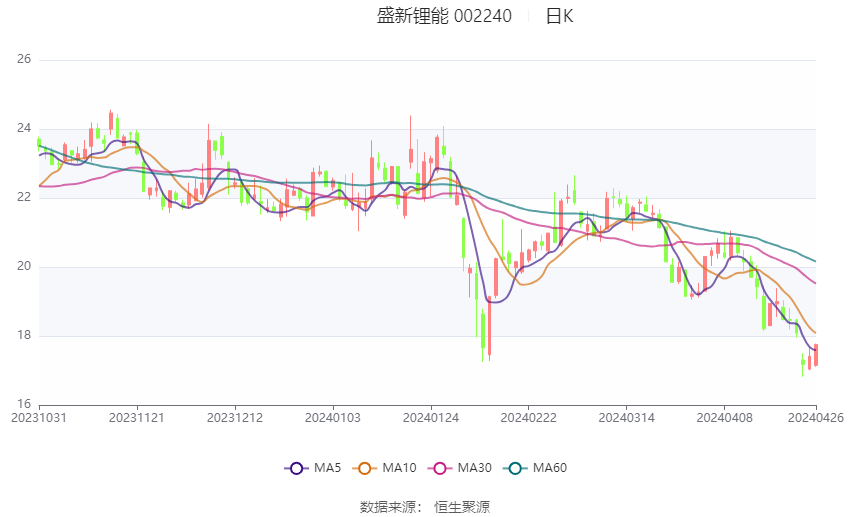The height and width of the screenshot is (517, 850).
Task: Click the y-axis value 26
Action: coord(24,59)
